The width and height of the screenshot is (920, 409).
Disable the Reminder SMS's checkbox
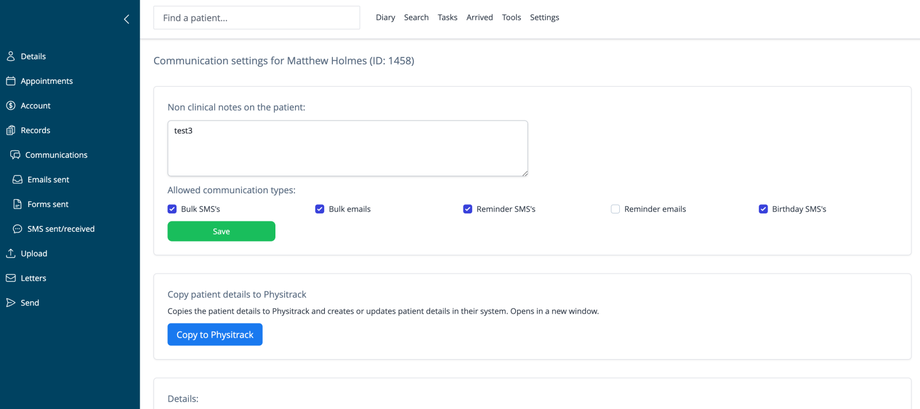(467, 209)
